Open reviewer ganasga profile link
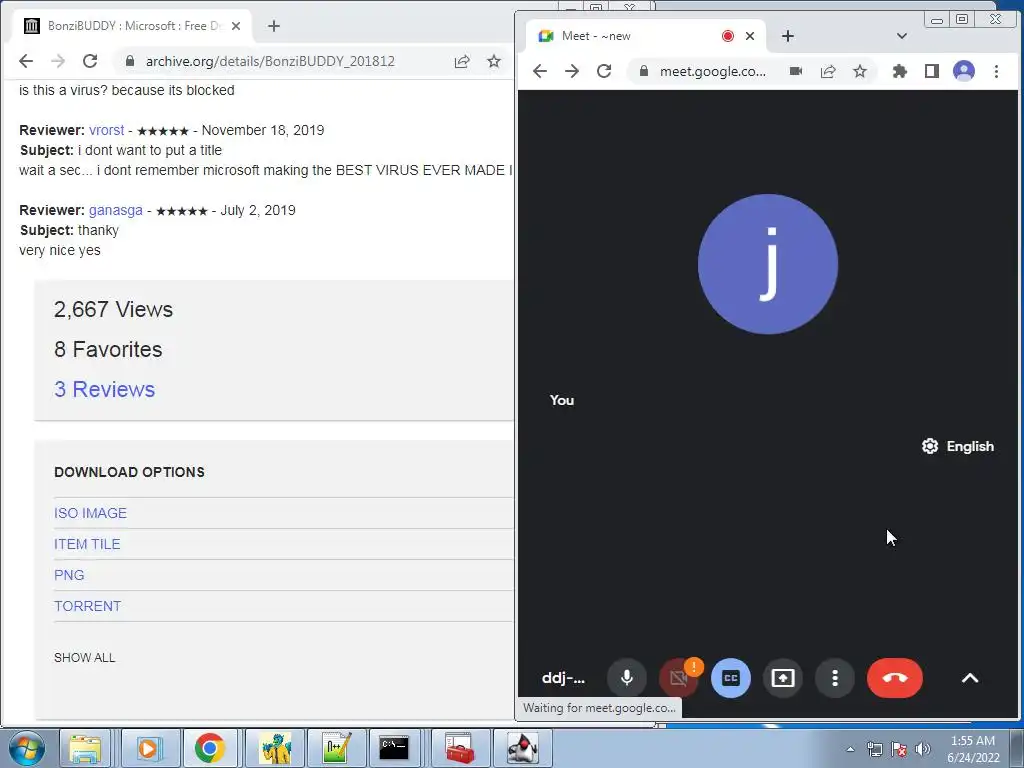 tap(116, 210)
